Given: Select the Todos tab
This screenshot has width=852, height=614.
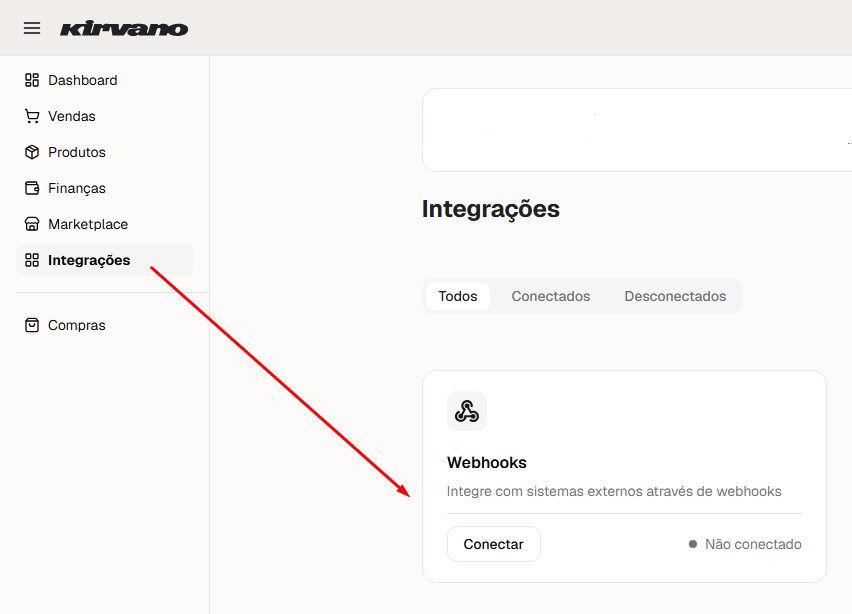Looking at the screenshot, I should tap(458, 296).
